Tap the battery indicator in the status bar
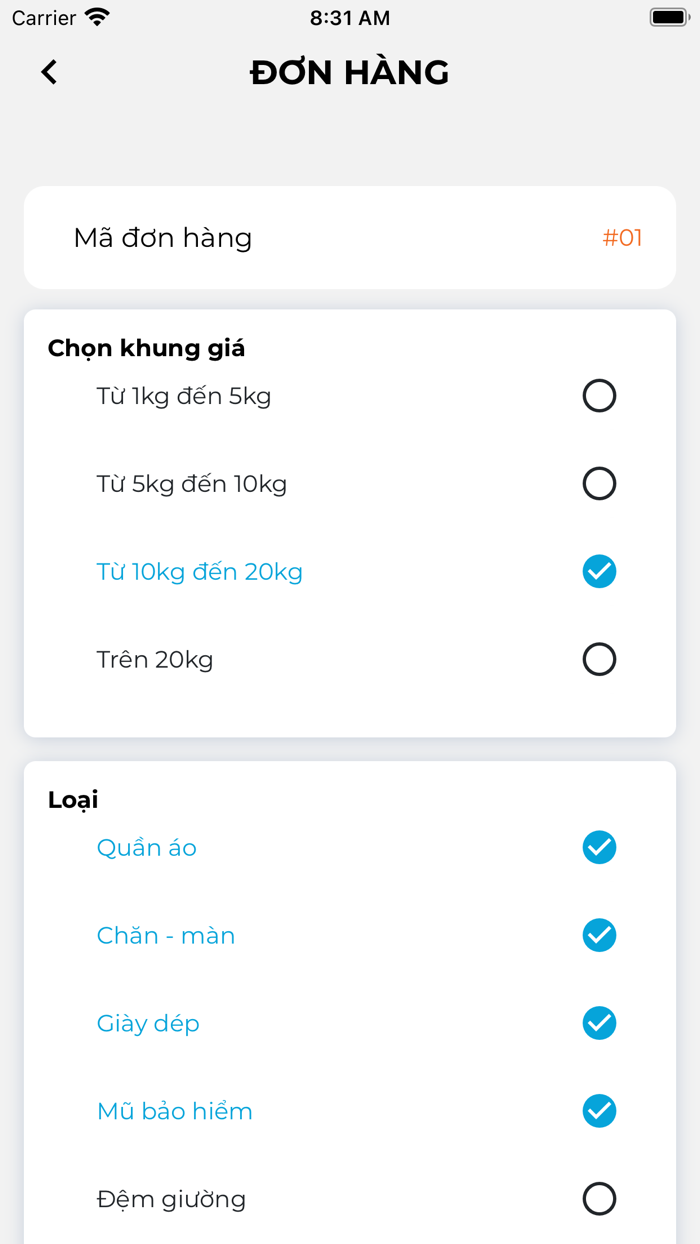Viewport: 700px width, 1244px height. point(668,16)
